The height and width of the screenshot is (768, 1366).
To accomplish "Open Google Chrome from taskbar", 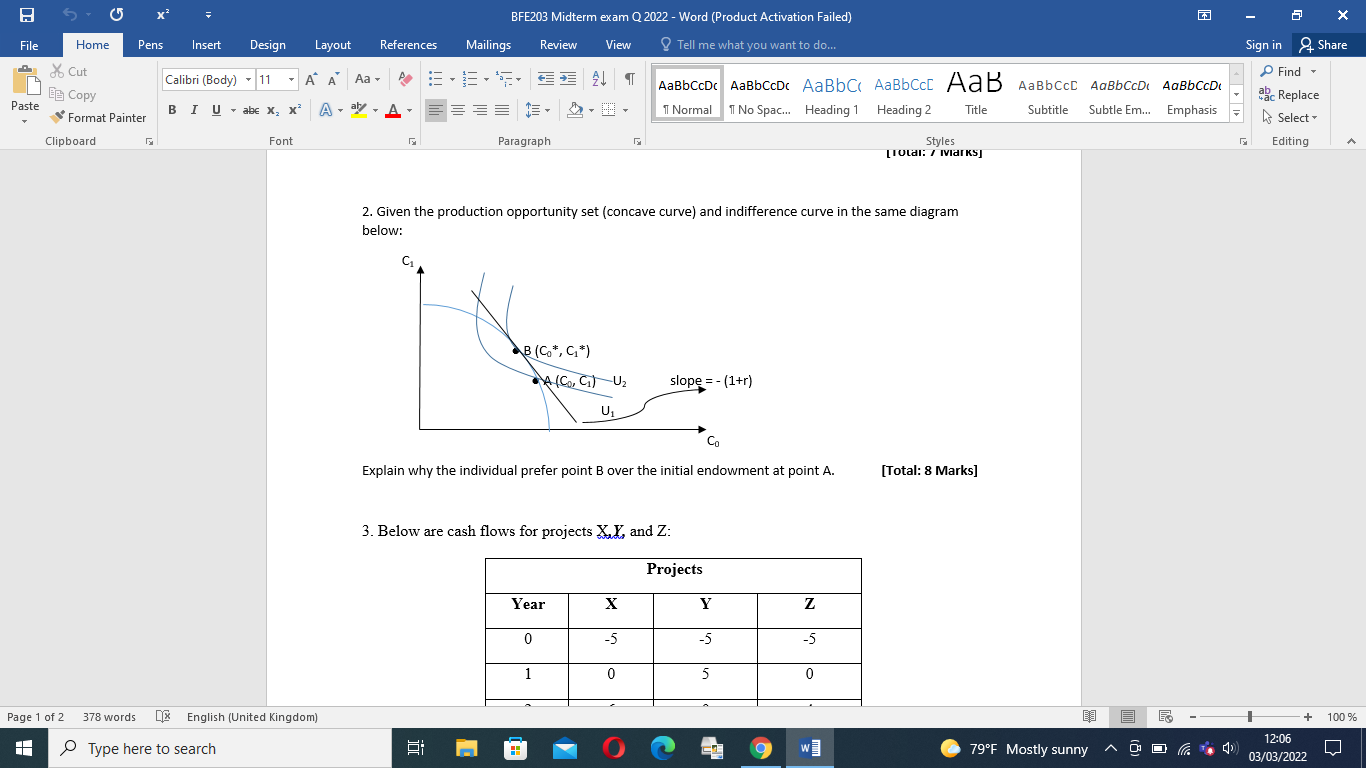I will (x=761, y=748).
